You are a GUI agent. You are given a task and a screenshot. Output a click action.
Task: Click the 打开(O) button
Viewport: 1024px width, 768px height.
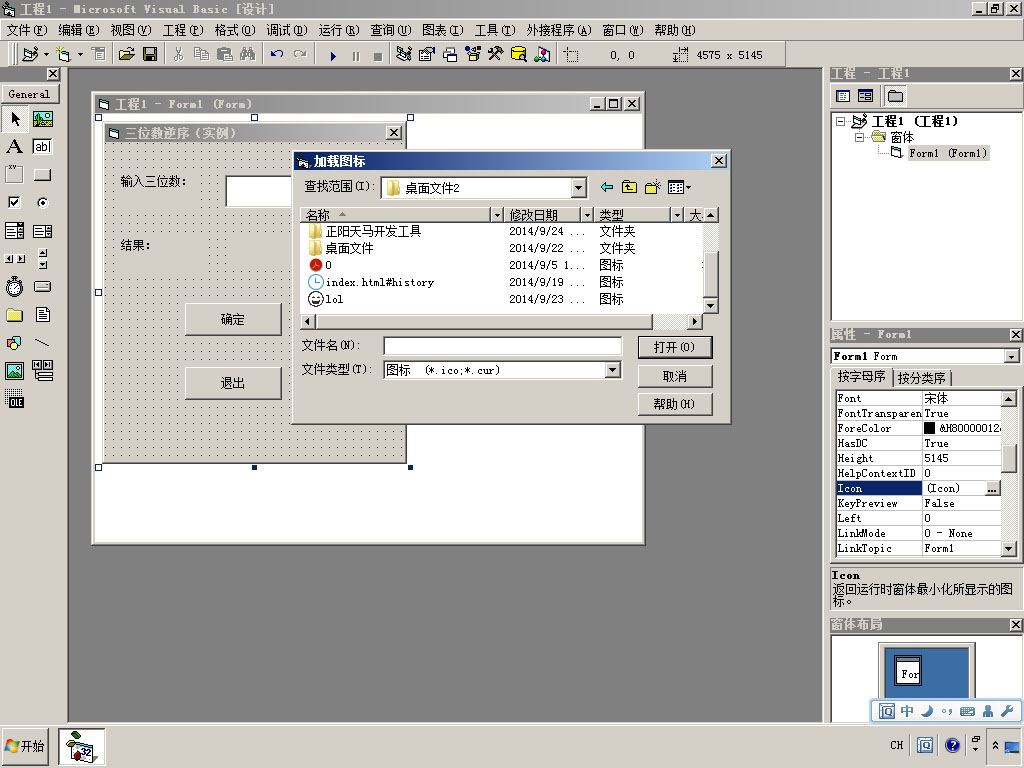675,347
